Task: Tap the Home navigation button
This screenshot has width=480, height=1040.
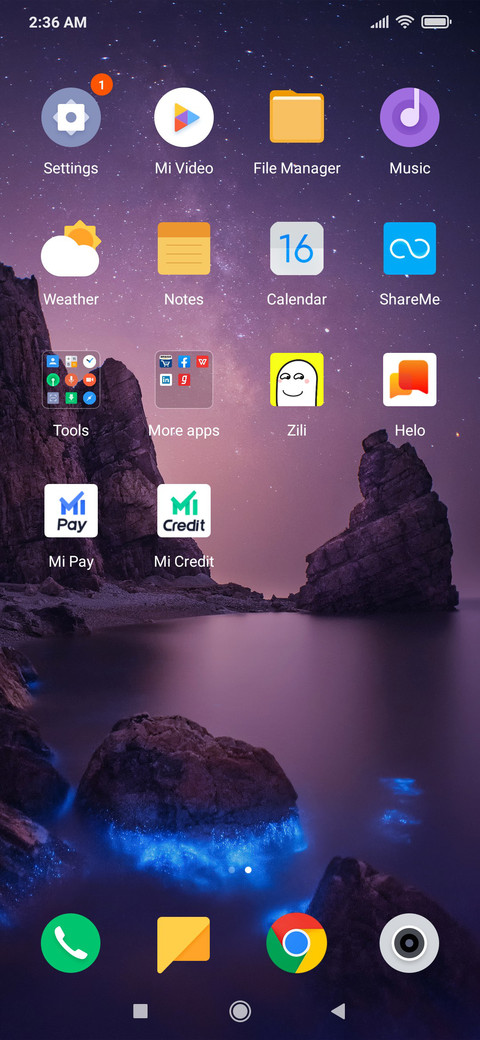Action: click(240, 1011)
